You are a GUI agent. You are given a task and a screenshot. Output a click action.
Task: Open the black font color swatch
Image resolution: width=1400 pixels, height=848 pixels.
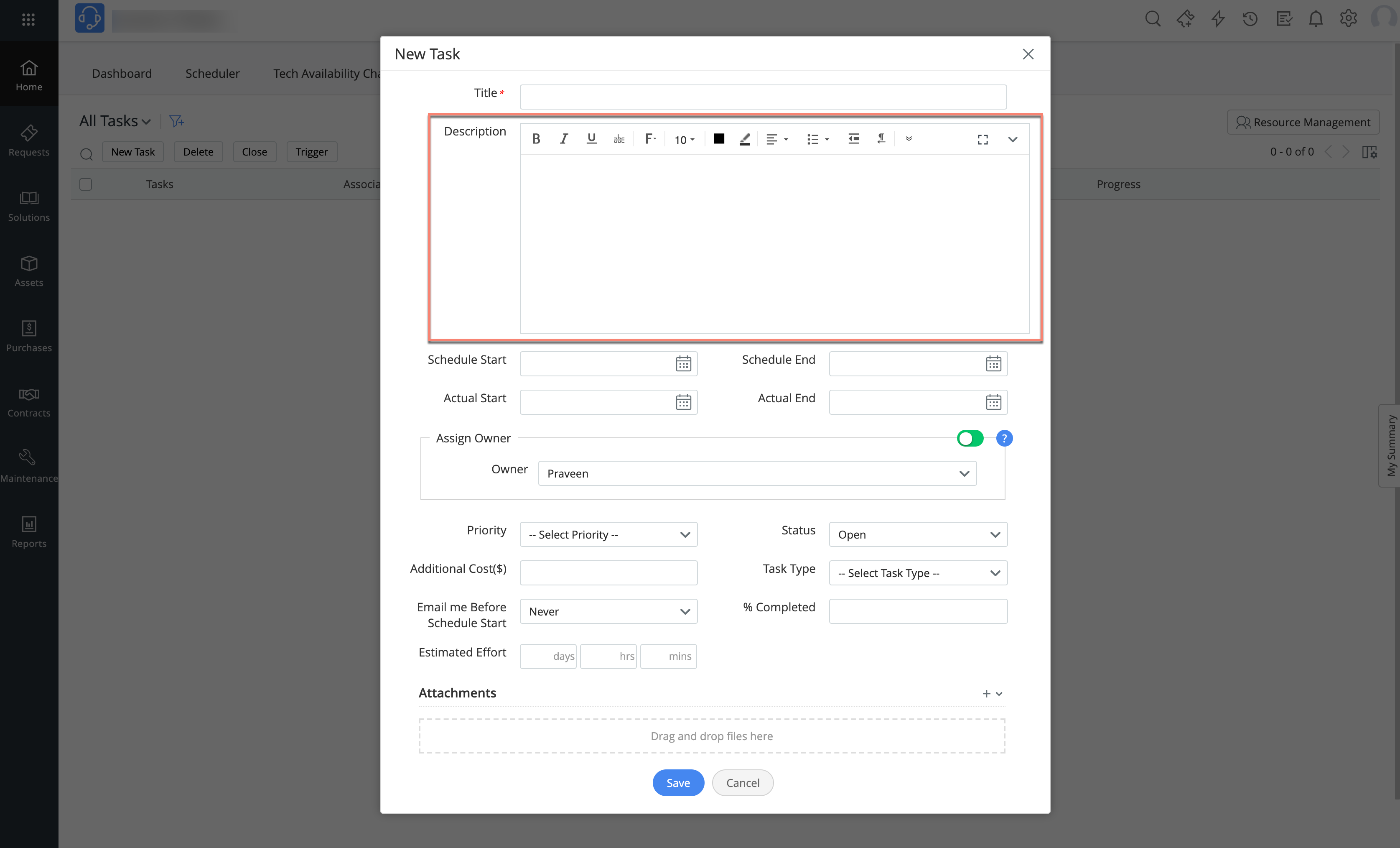pyautogui.click(x=719, y=139)
